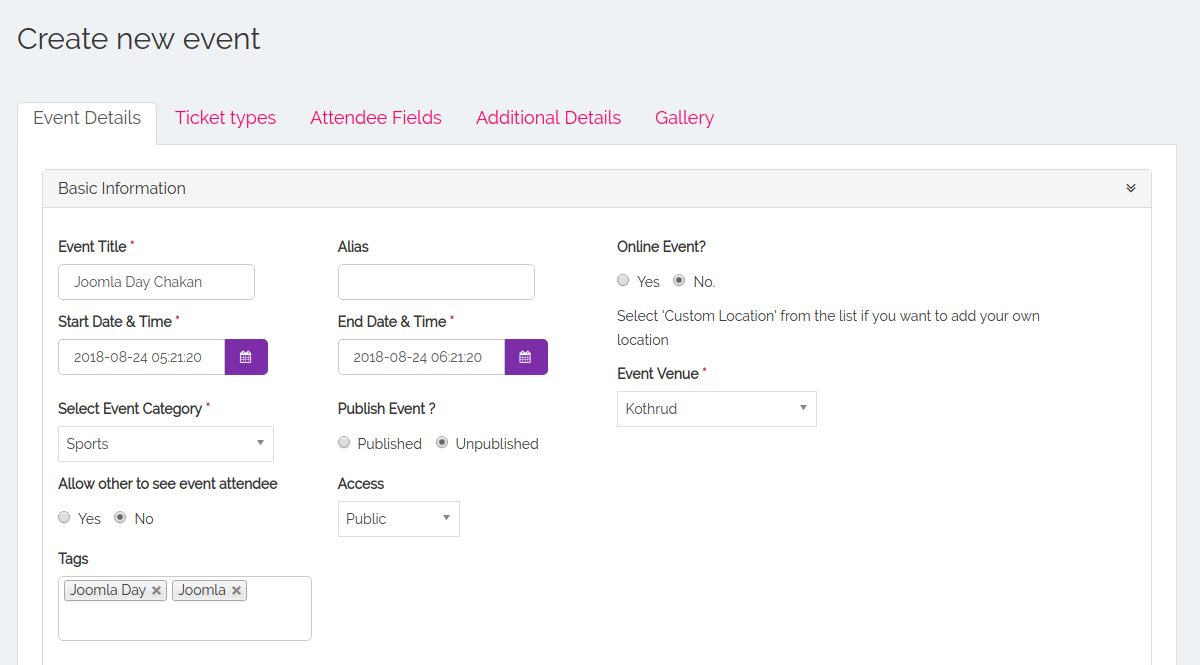Choose the Unpublished radio option
Screen dimensions: 1200x665
(442, 443)
